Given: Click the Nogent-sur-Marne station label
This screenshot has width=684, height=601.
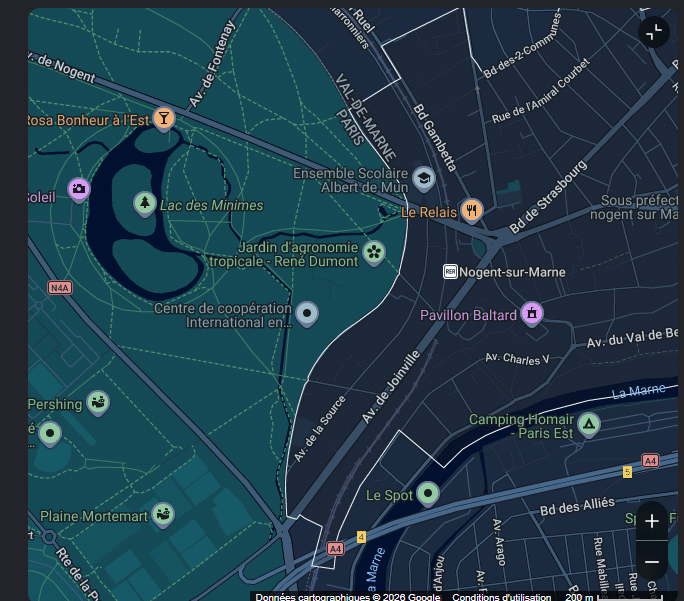Looking at the screenshot, I should 512,273.
